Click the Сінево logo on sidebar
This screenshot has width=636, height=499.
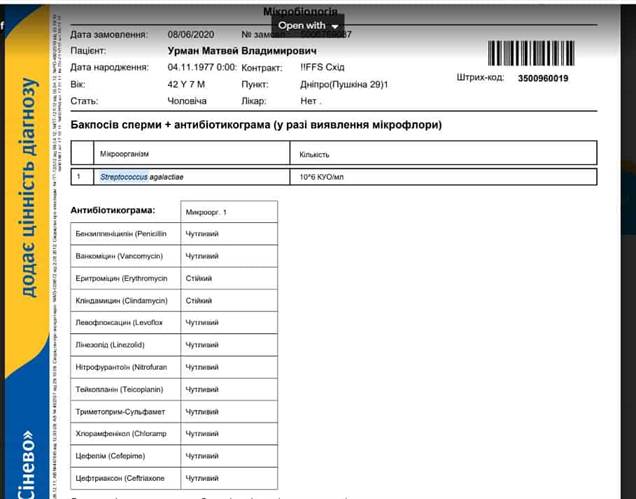pos(27,465)
